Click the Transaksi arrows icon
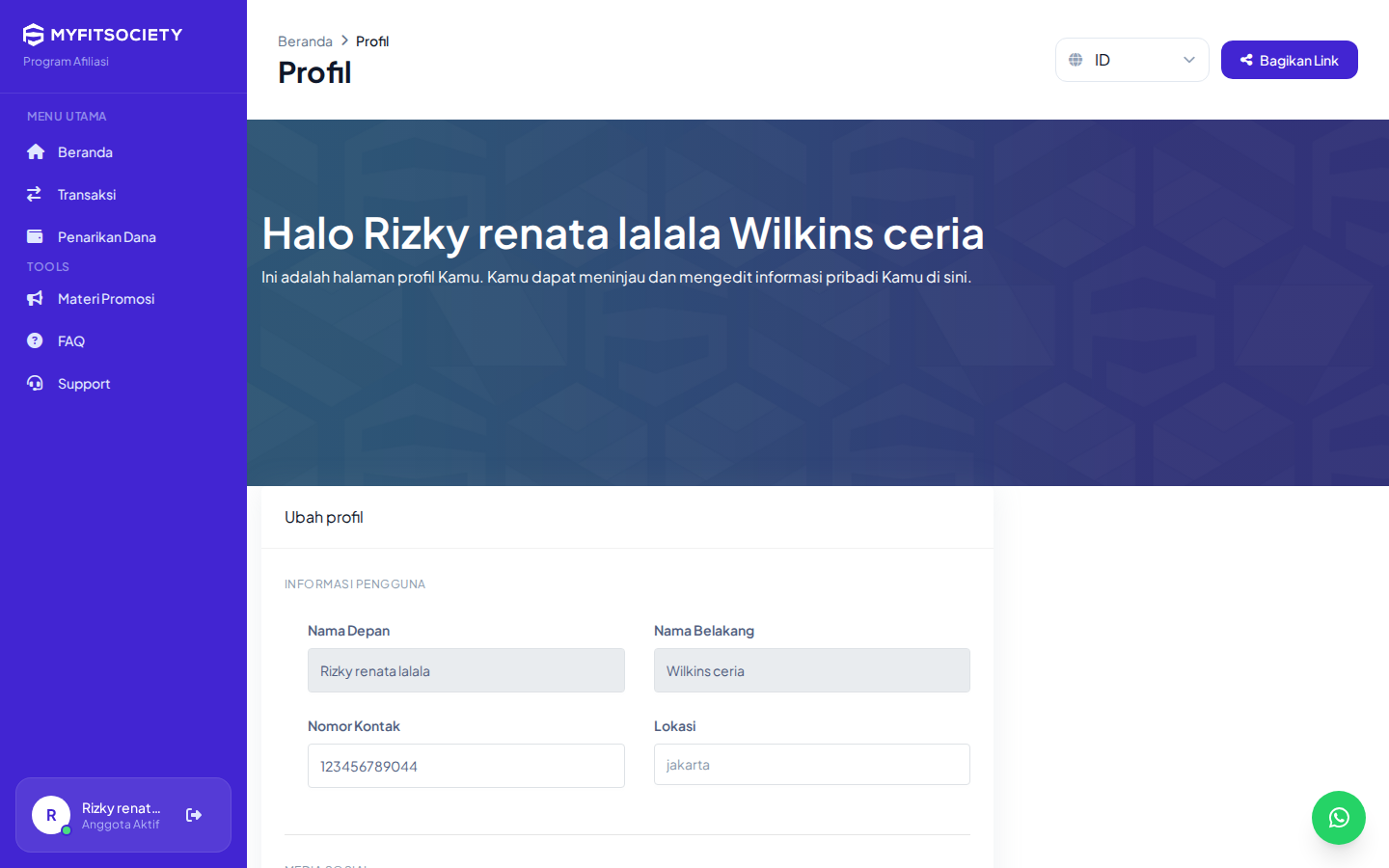 click(x=35, y=194)
